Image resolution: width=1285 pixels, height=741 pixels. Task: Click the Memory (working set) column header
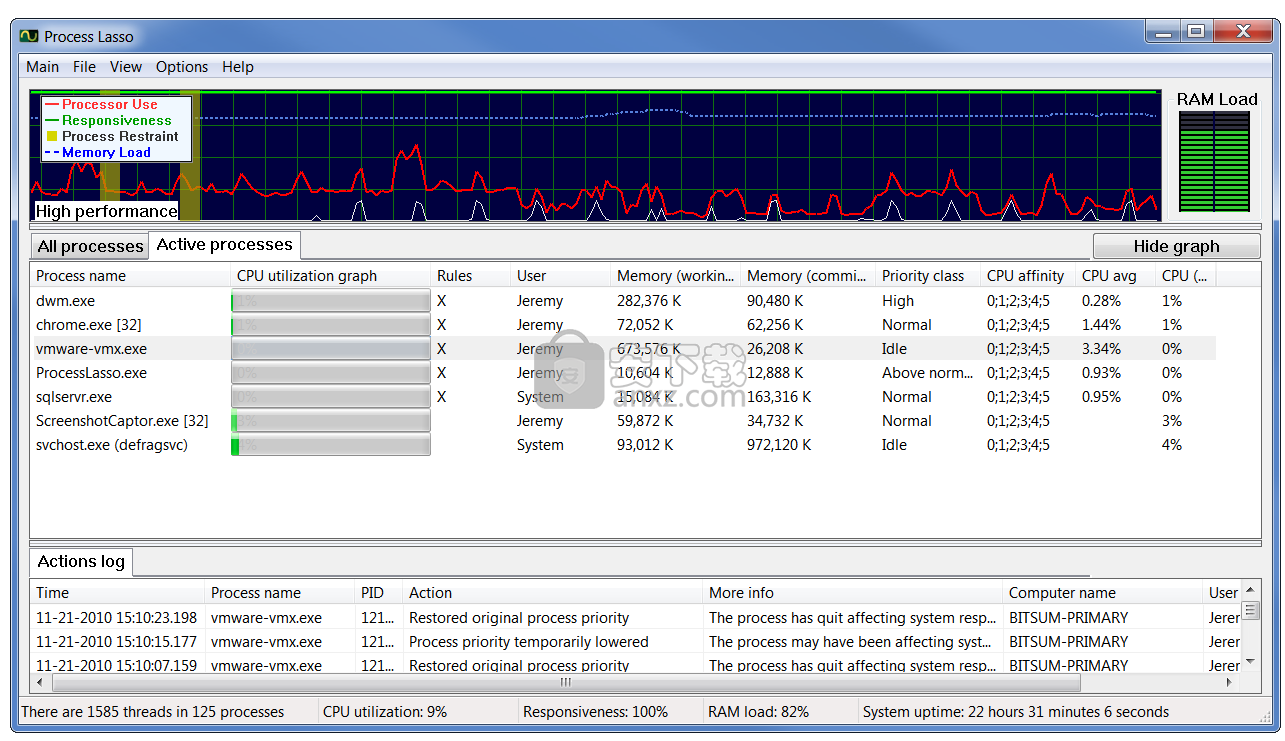[x=675, y=276]
